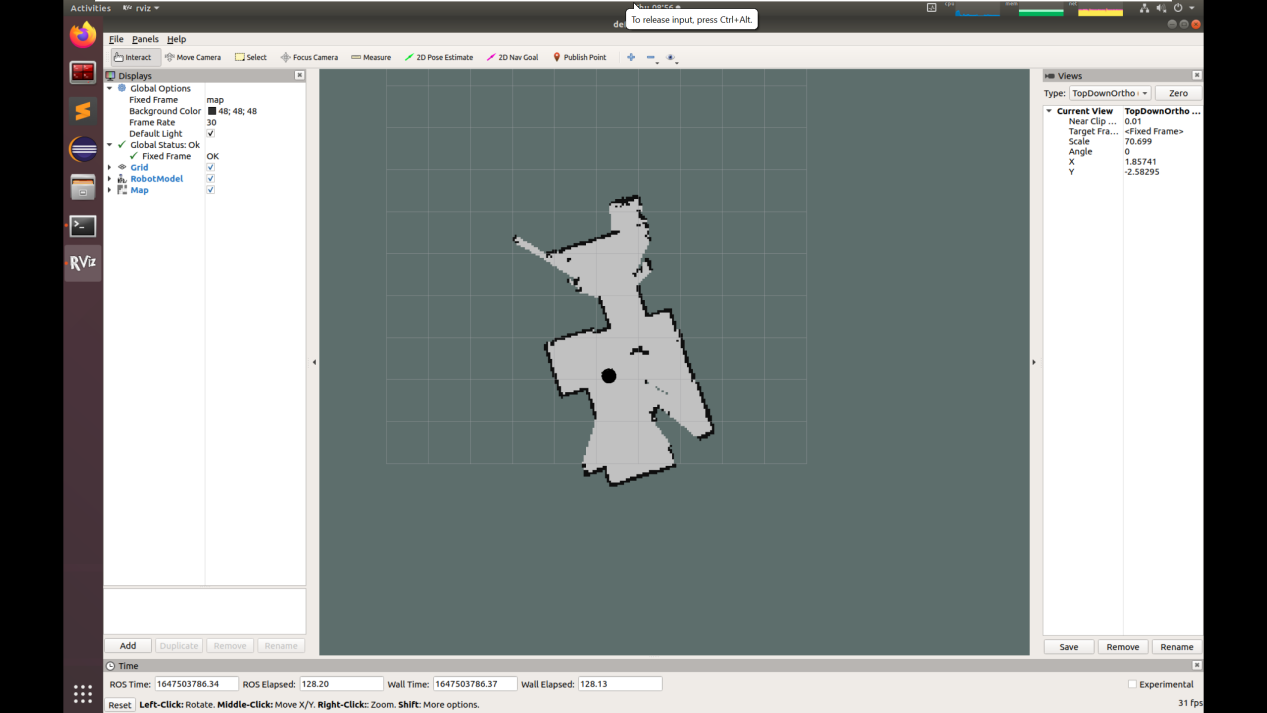The width and height of the screenshot is (1267, 713).
Task: Collapse the Global Options section
Action: pos(110,88)
